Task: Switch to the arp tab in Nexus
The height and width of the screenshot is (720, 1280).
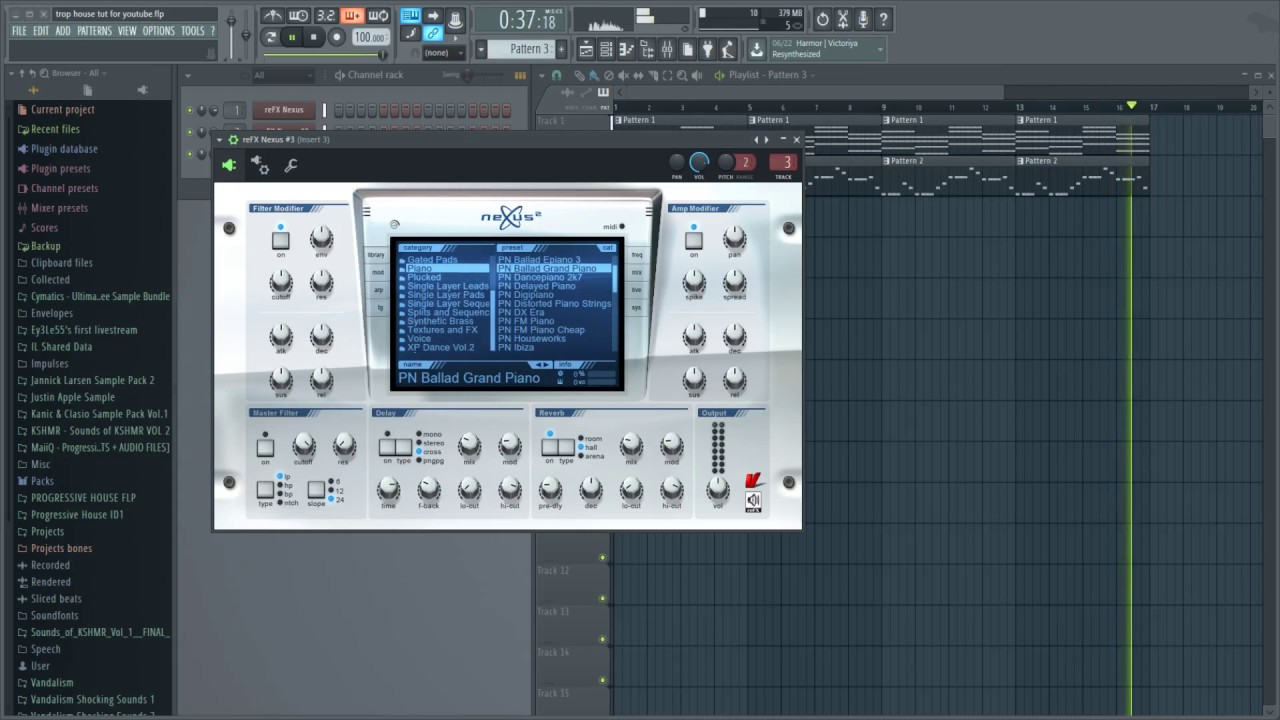Action: click(378, 290)
